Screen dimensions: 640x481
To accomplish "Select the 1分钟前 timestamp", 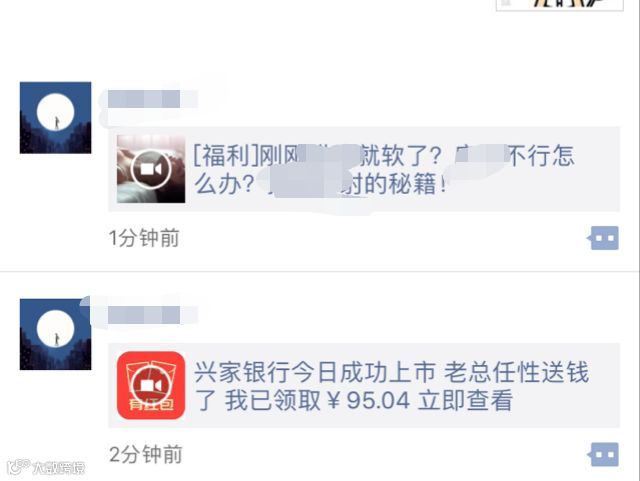I will click(144, 238).
